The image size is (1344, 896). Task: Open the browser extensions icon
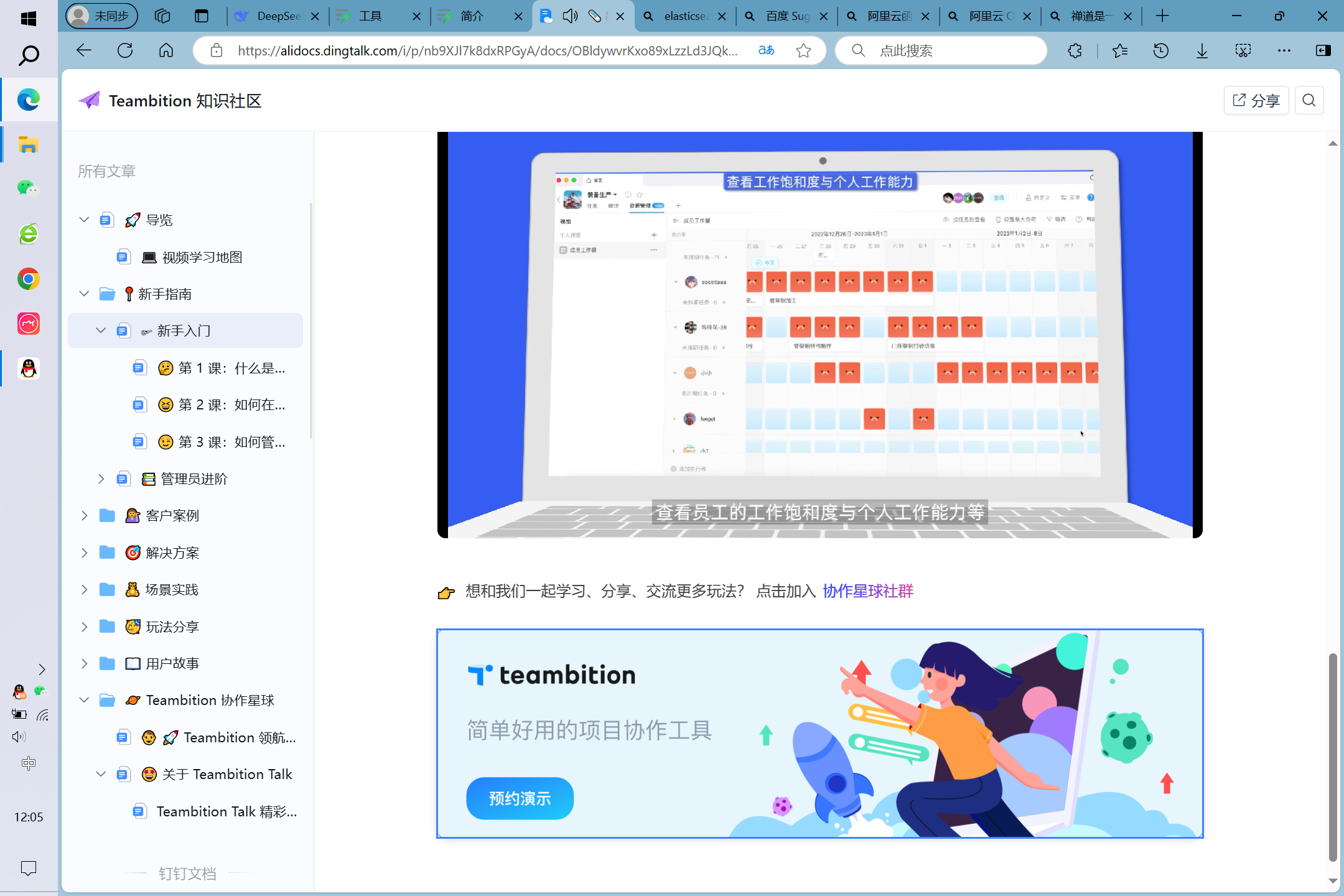tap(1075, 50)
